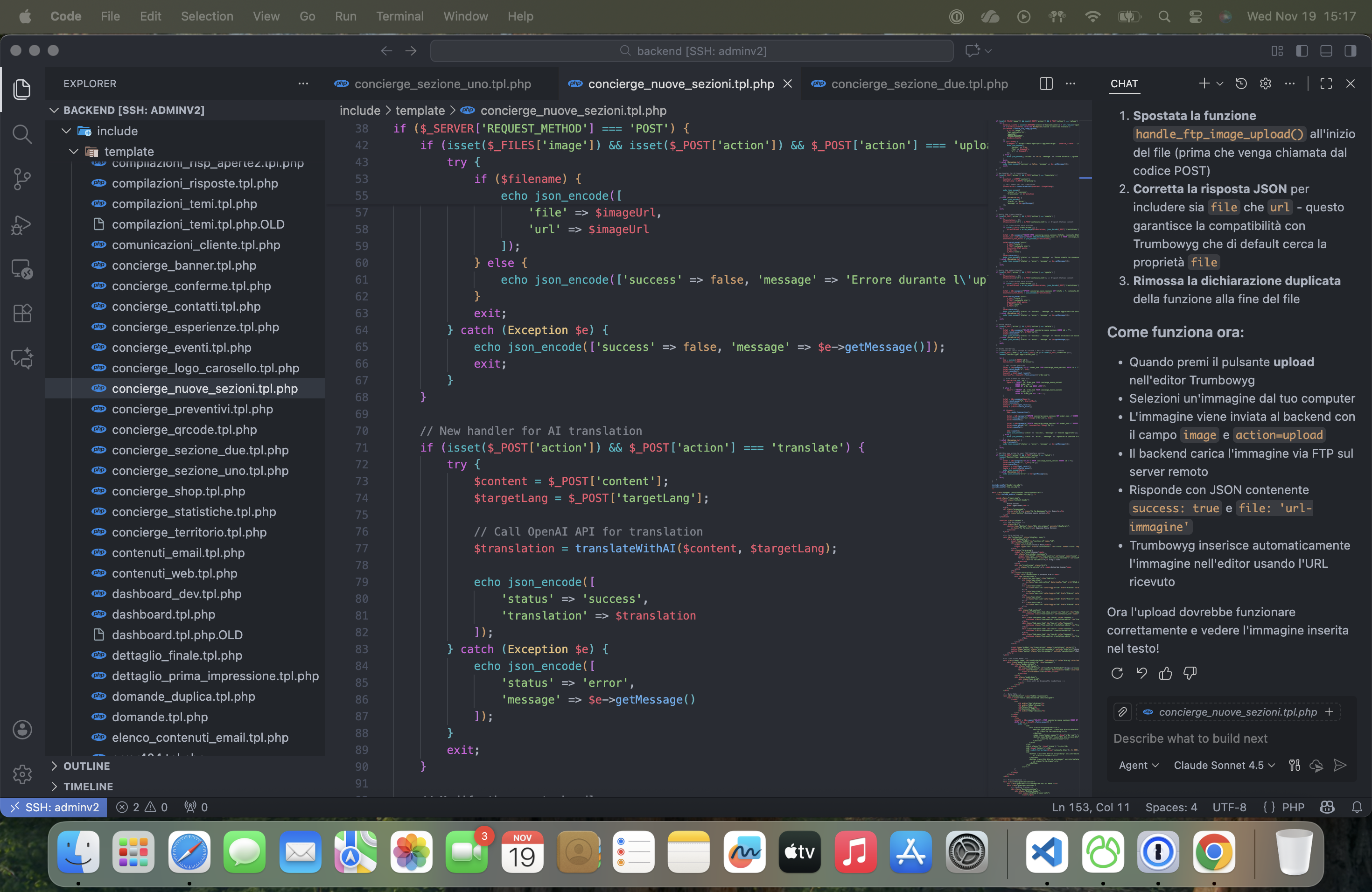Screen dimensions: 1372x892
Task: Open chat history clock icon
Action: 1241,84
